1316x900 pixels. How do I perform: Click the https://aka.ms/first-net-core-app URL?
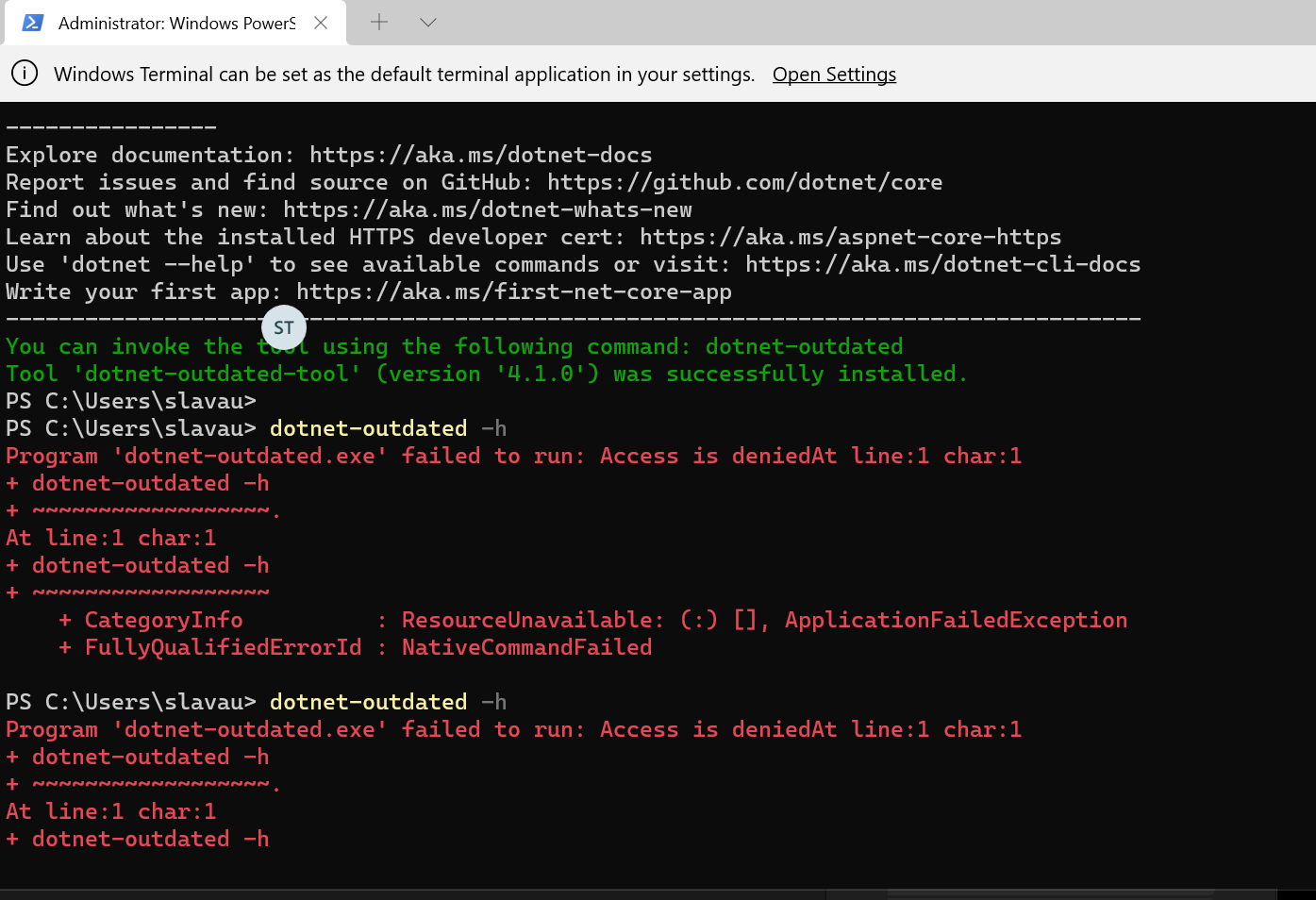click(x=514, y=292)
